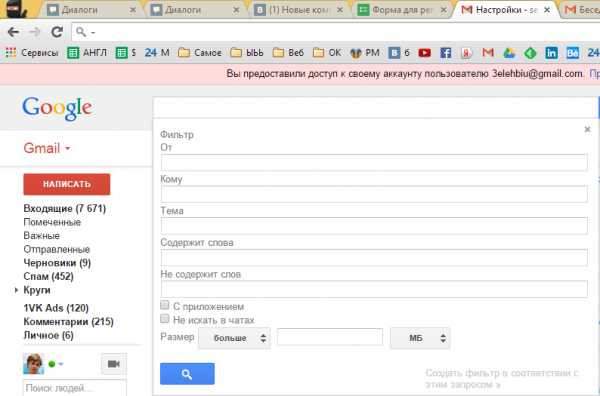Open the green chat status dropdown

click(56, 364)
